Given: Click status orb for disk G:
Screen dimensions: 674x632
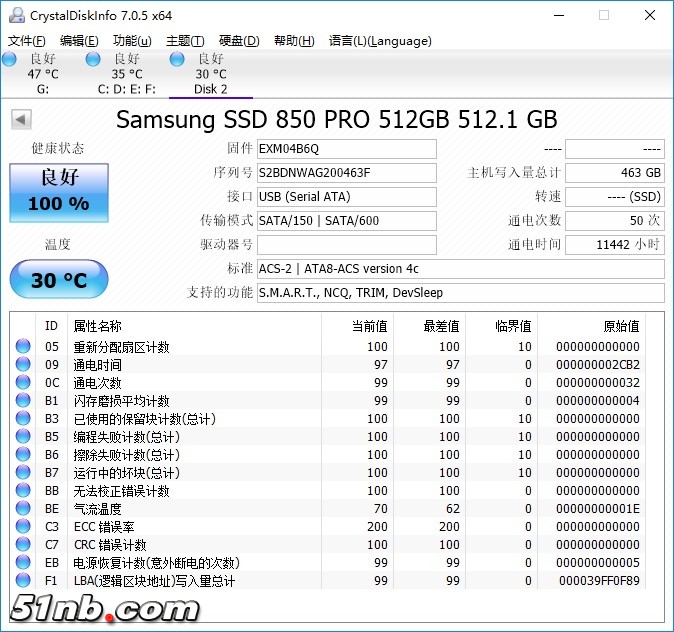Looking at the screenshot, I should pos(10,60).
